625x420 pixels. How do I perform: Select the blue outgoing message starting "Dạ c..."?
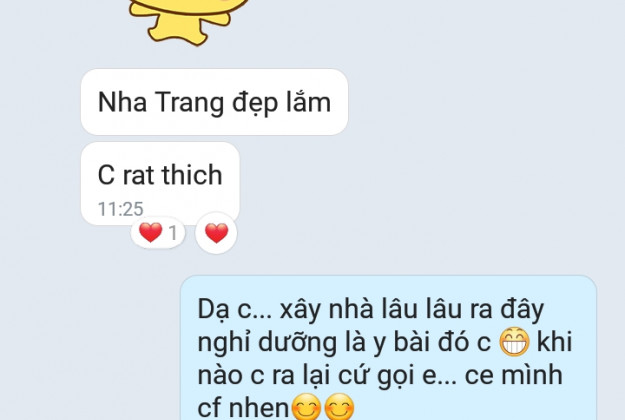[388, 348]
